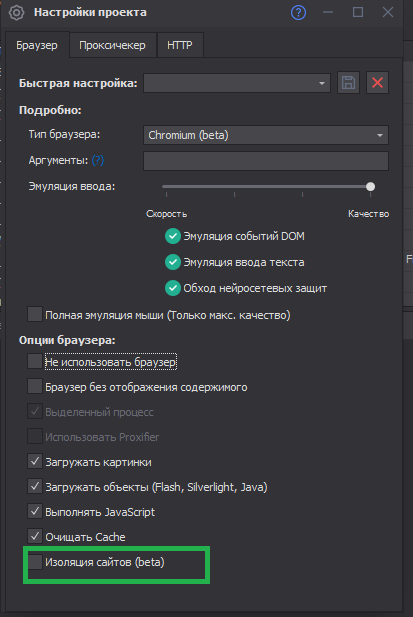Enable Изоляция сайтов (beta) checkbox
This screenshot has height=617, width=413.
[35, 562]
